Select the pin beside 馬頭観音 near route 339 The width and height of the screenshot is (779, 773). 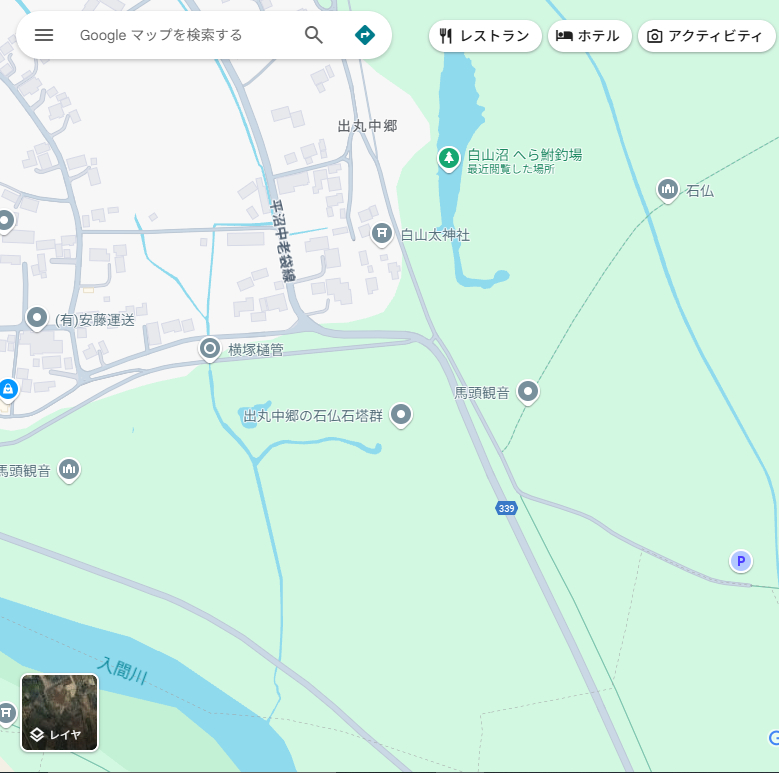528,392
